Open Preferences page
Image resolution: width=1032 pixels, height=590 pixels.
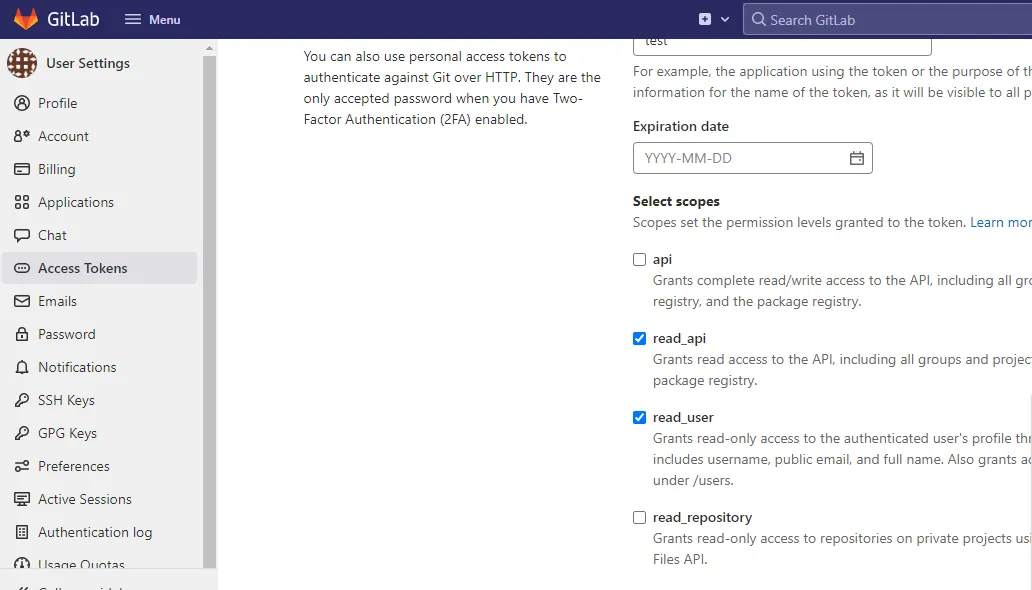pos(100,466)
